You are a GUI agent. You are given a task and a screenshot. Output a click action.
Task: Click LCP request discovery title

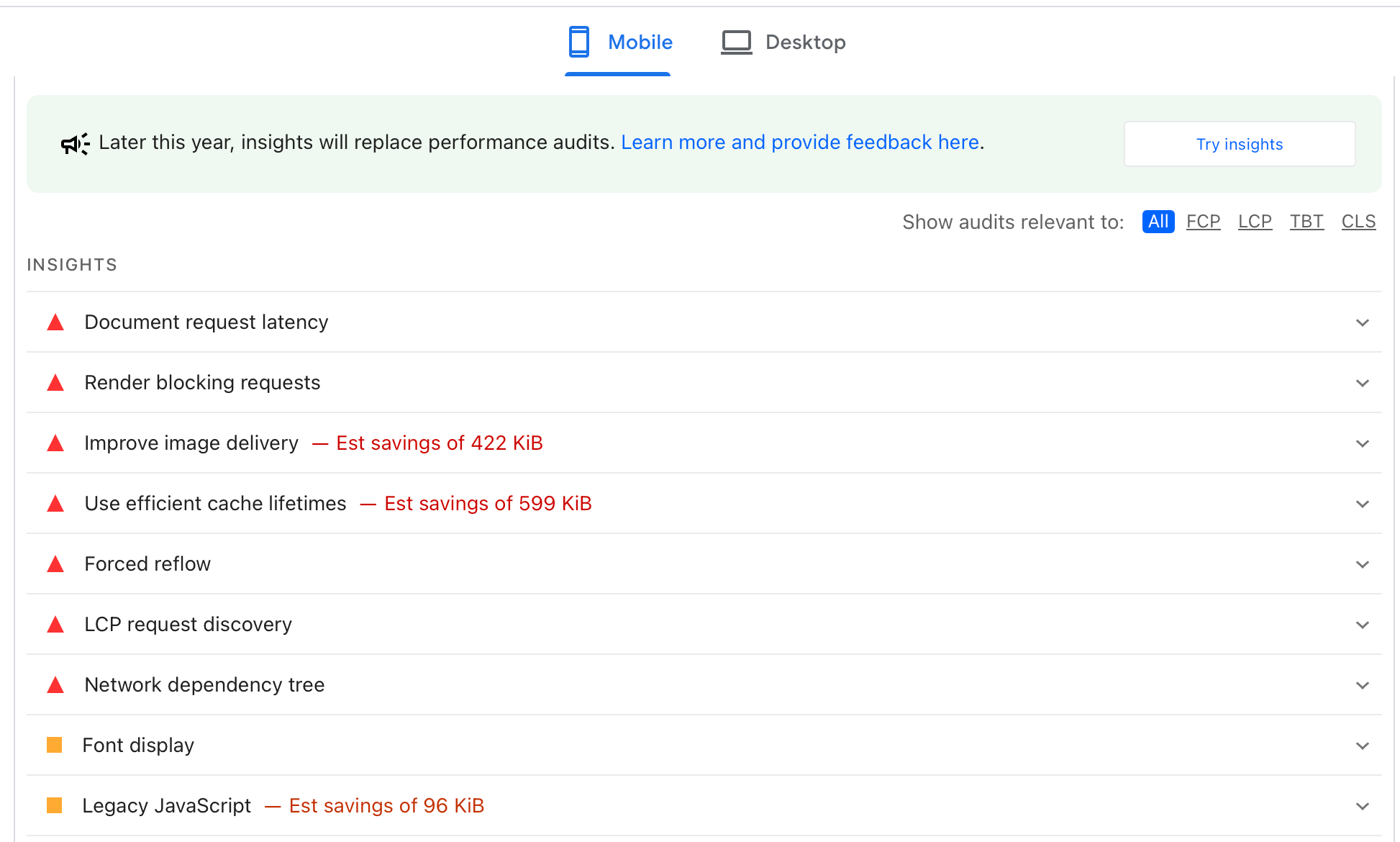pos(188,625)
